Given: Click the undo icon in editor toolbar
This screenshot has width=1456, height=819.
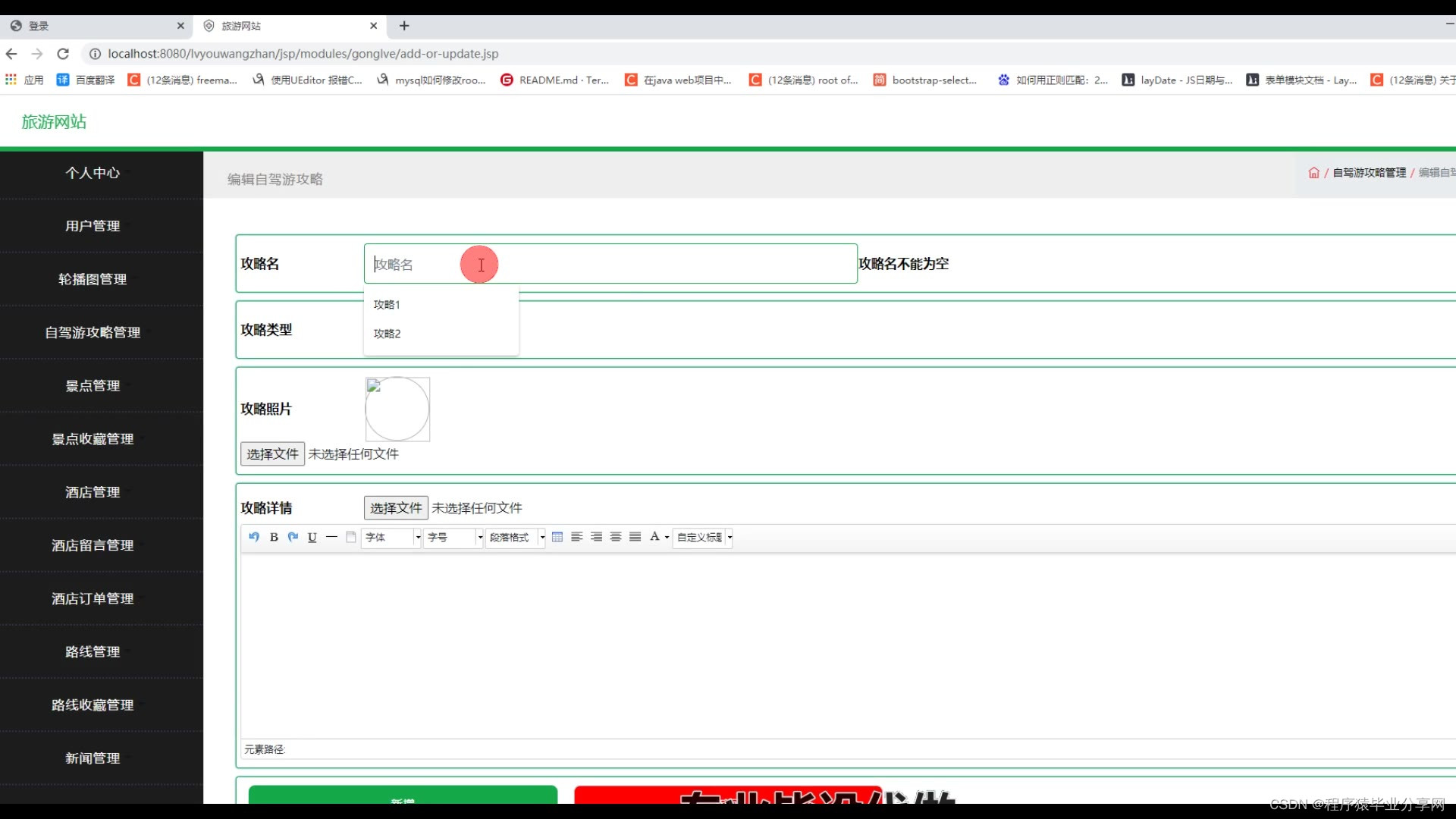Looking at the screenshot, I should click(x=254, y=537).
